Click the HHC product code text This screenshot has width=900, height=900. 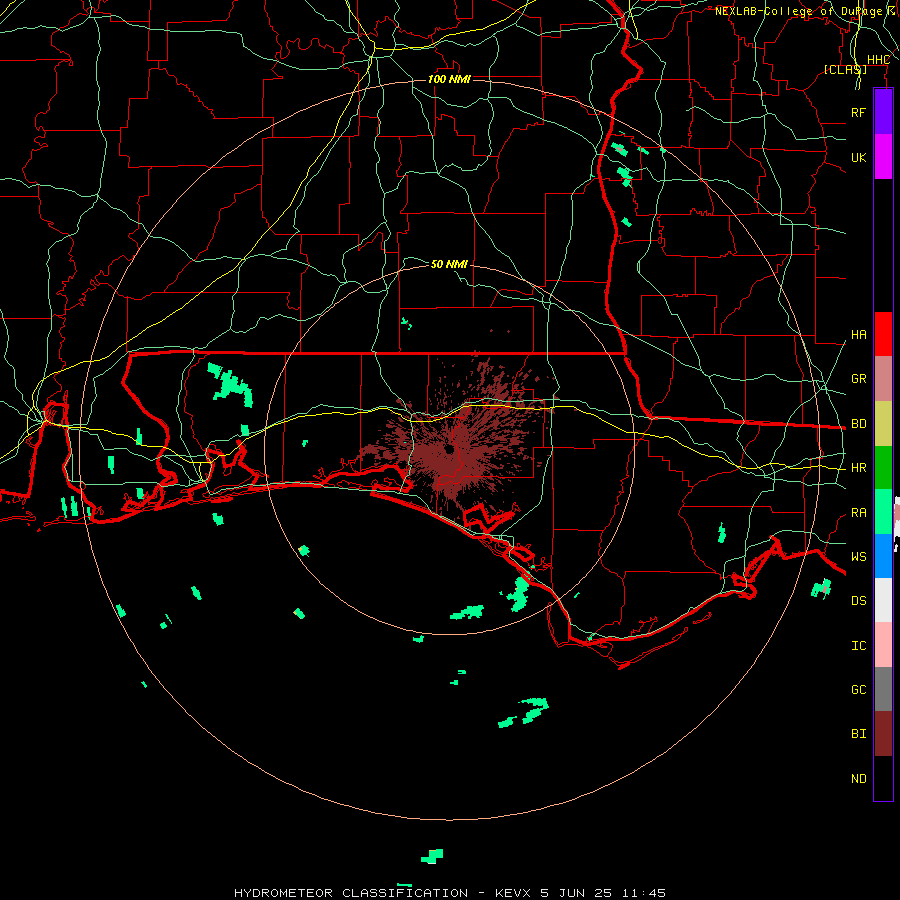[x=878, y=60]
